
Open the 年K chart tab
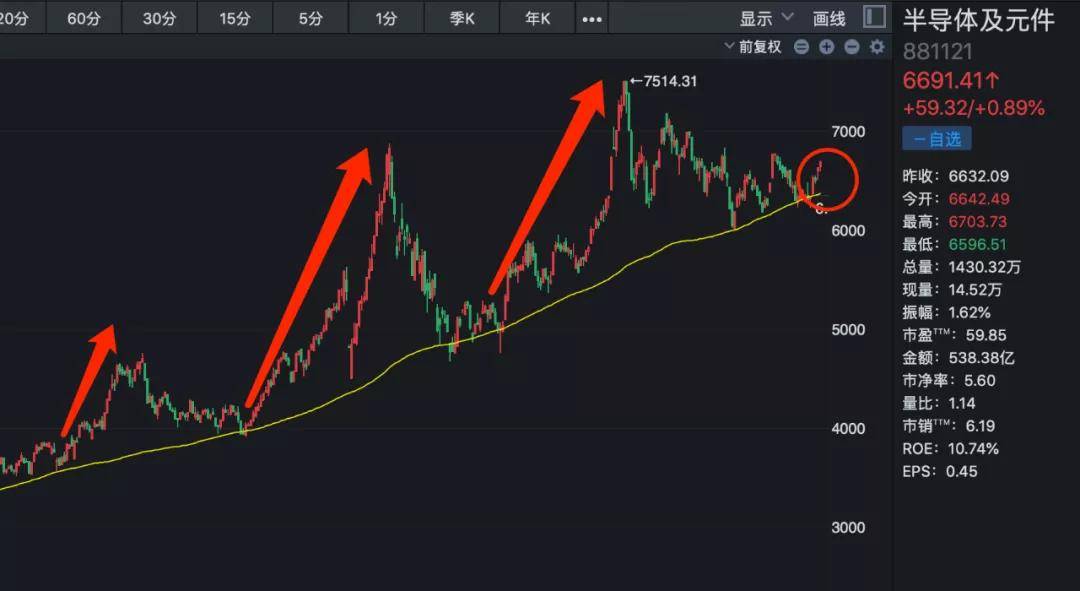537,19
